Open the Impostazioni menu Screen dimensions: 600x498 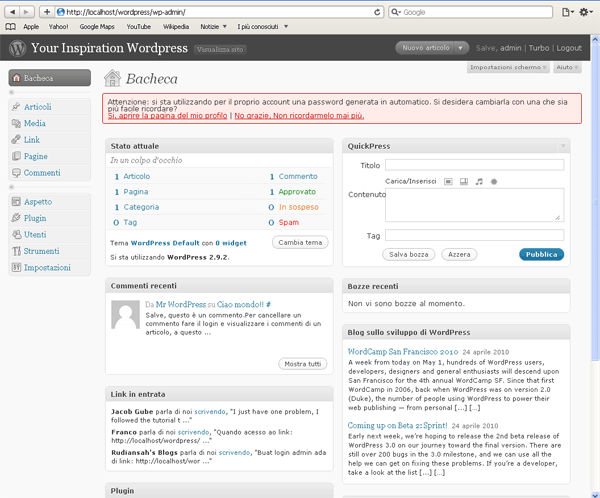(x=47, y=267)
